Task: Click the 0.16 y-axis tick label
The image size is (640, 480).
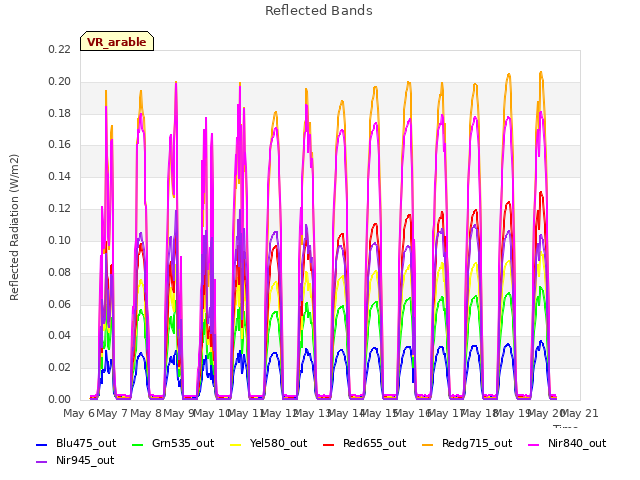Action: tap(60, 145)
